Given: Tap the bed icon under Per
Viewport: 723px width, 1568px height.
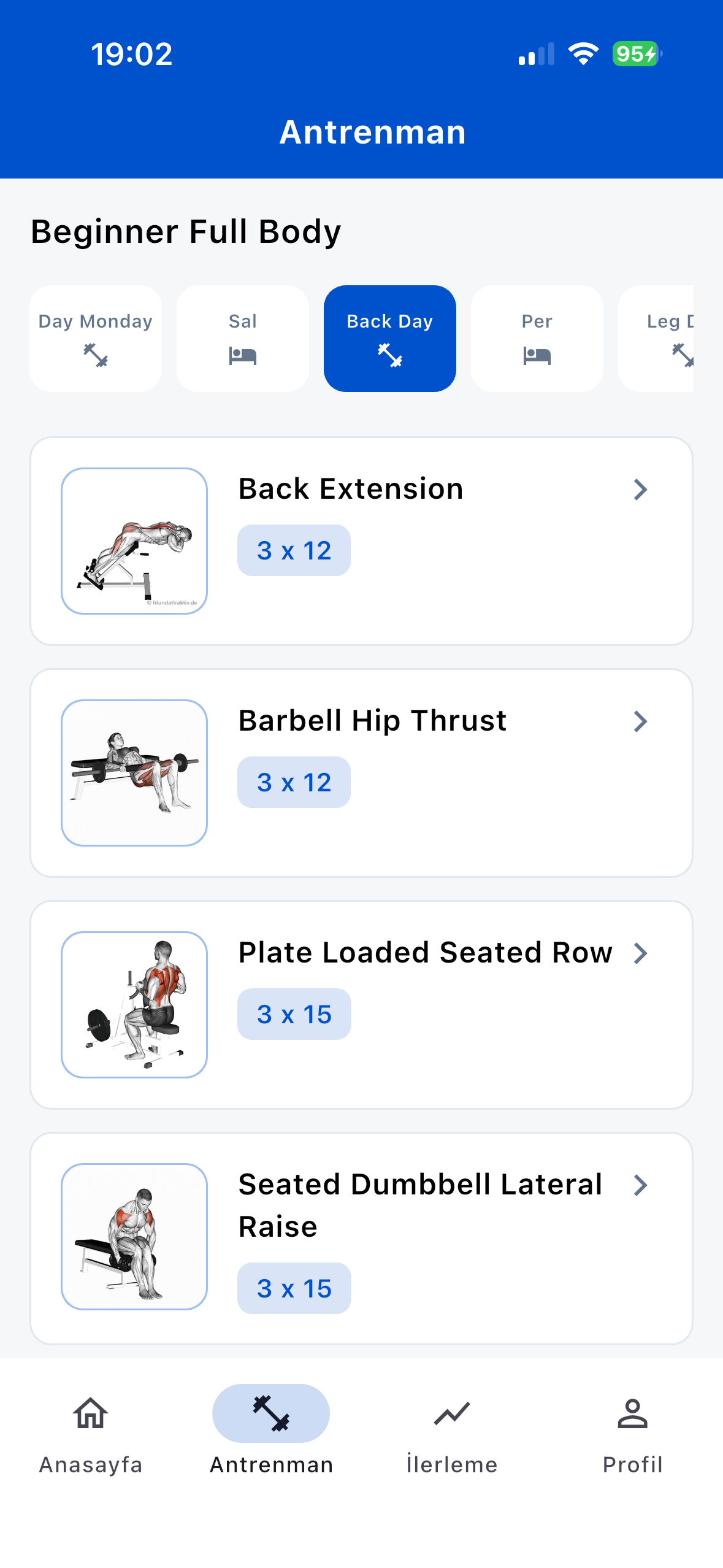Looking at the screenshot, I should tap(537, 355).
